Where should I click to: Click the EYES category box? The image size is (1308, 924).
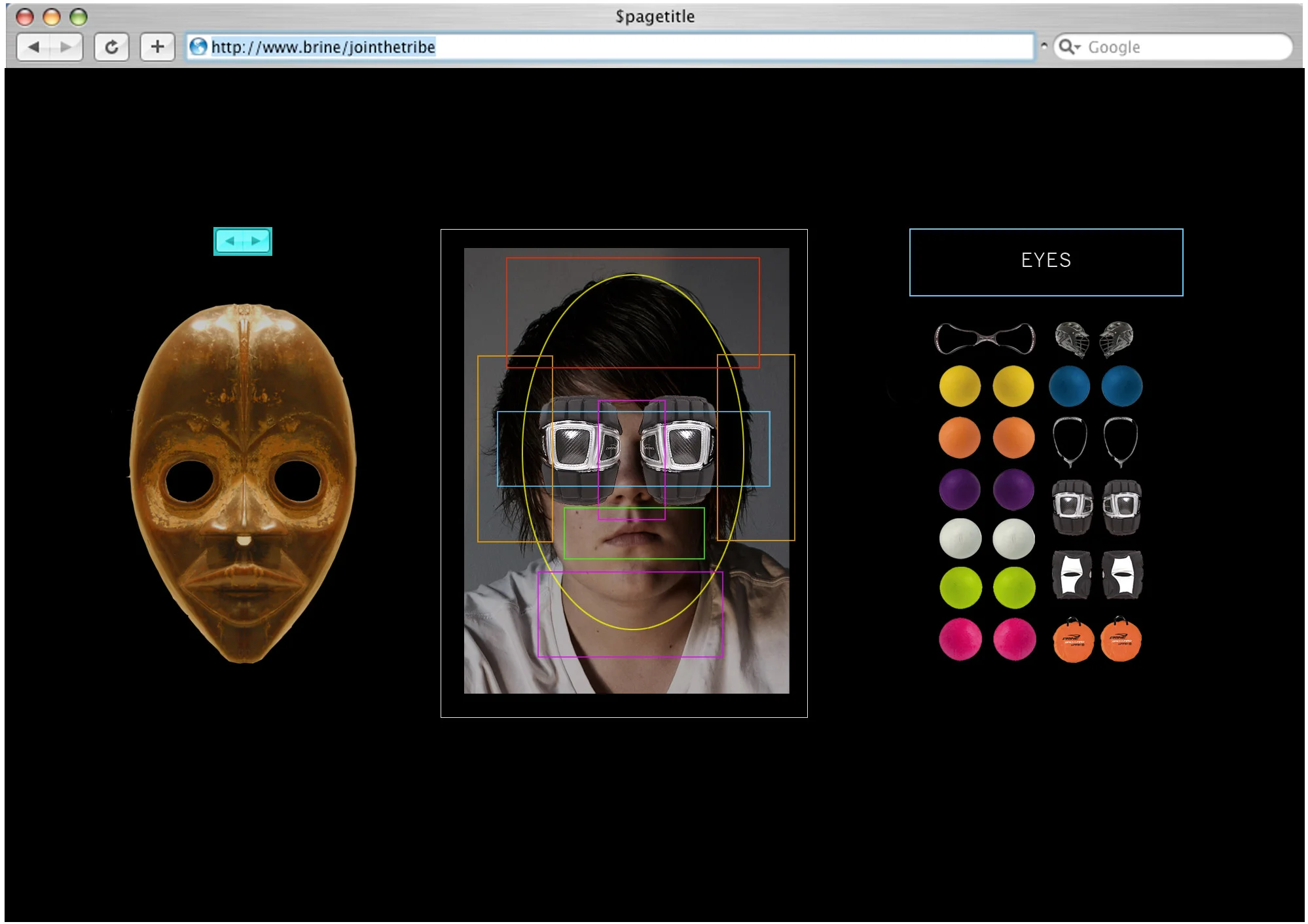point(1046,262)
